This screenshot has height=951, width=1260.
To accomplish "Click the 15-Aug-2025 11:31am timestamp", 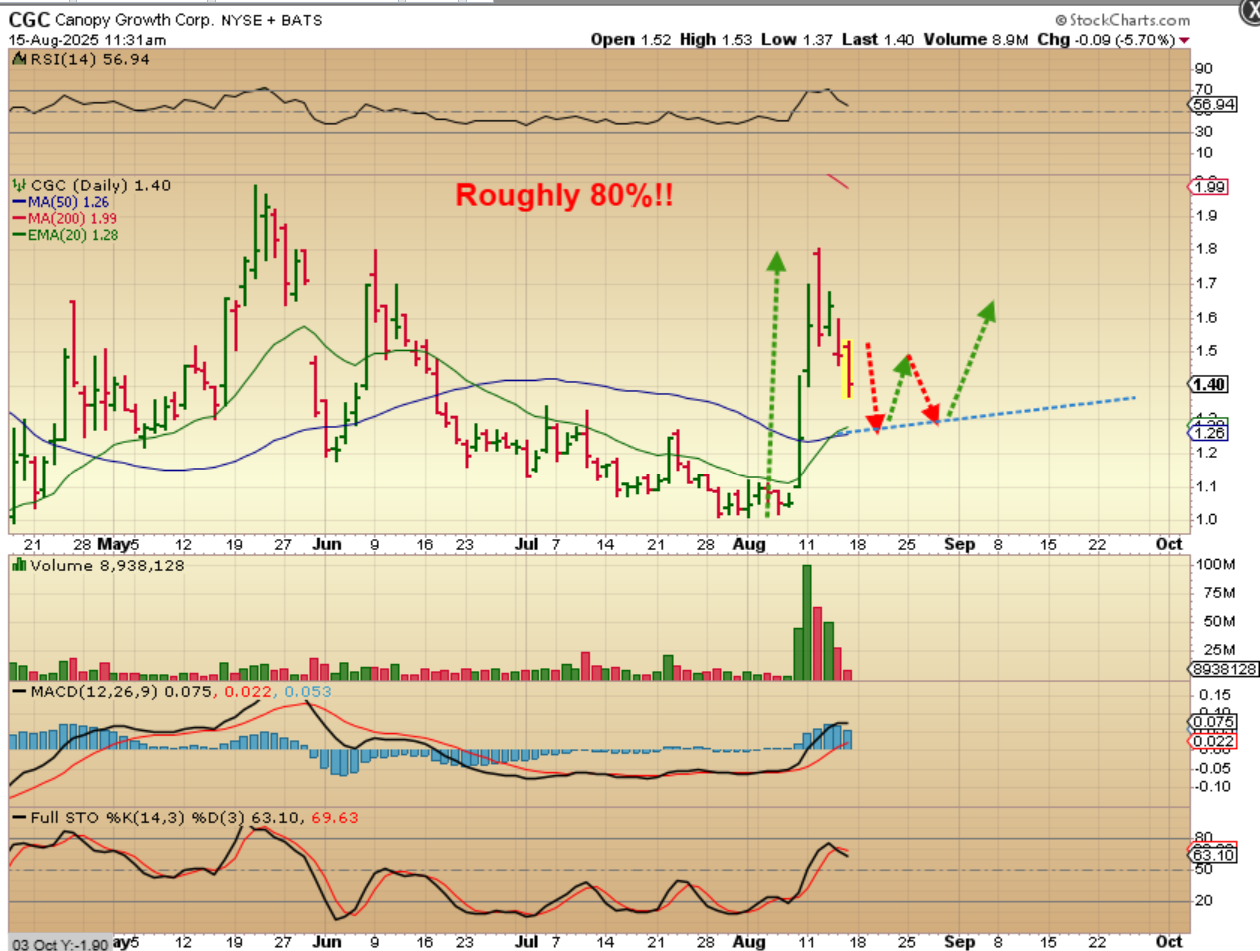I will coord(88,40).
